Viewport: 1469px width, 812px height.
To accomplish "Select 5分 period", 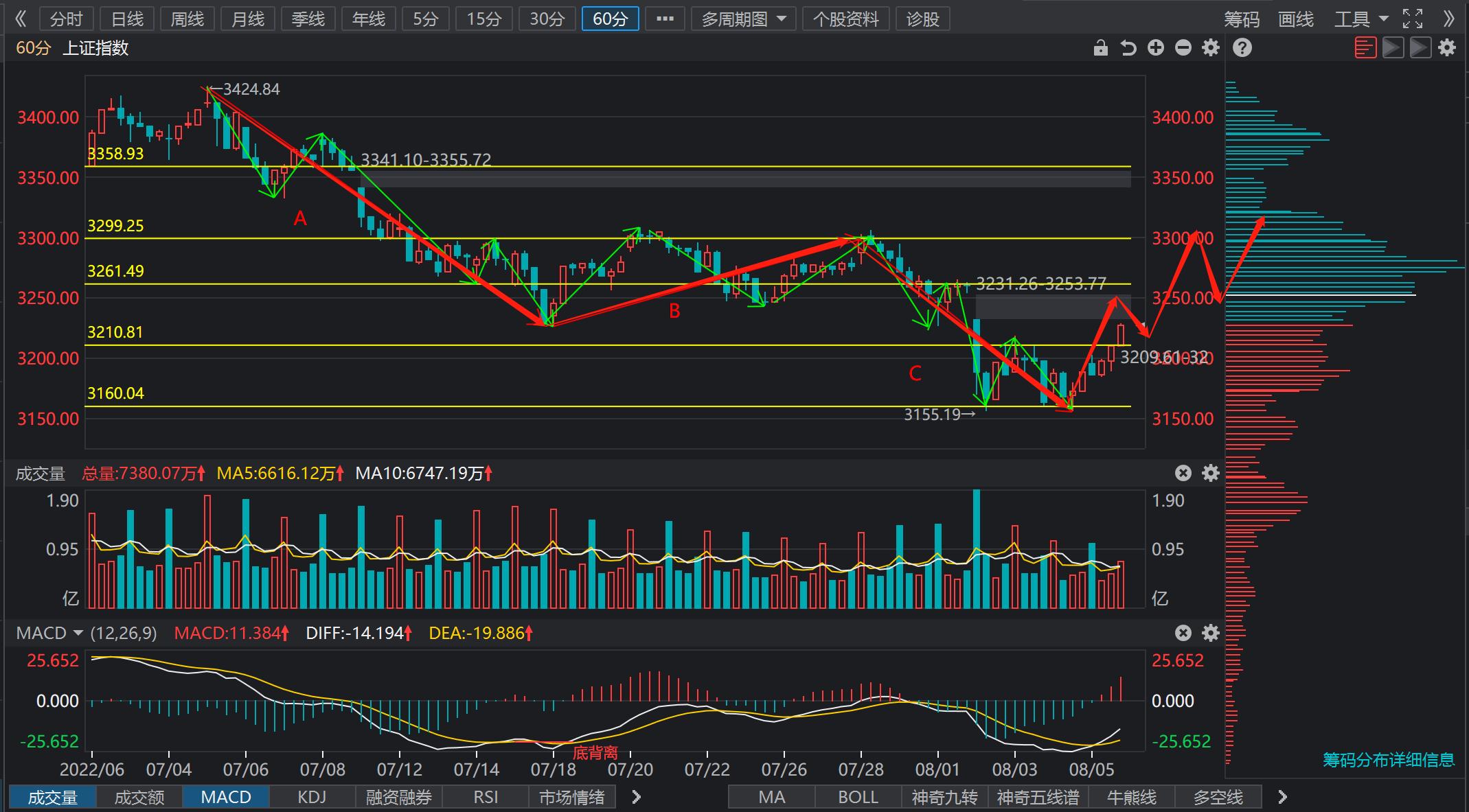I will tap(425, 19).
